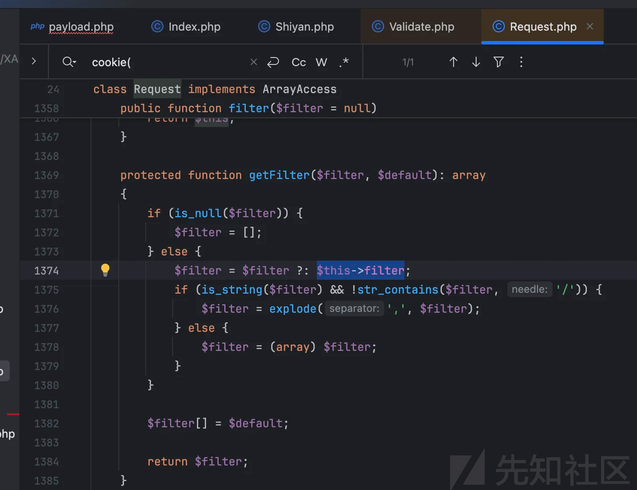This screenshot has height=490, width=637.
Task: Open search history magnifier dropdown
Action: (x=69, y=62)
